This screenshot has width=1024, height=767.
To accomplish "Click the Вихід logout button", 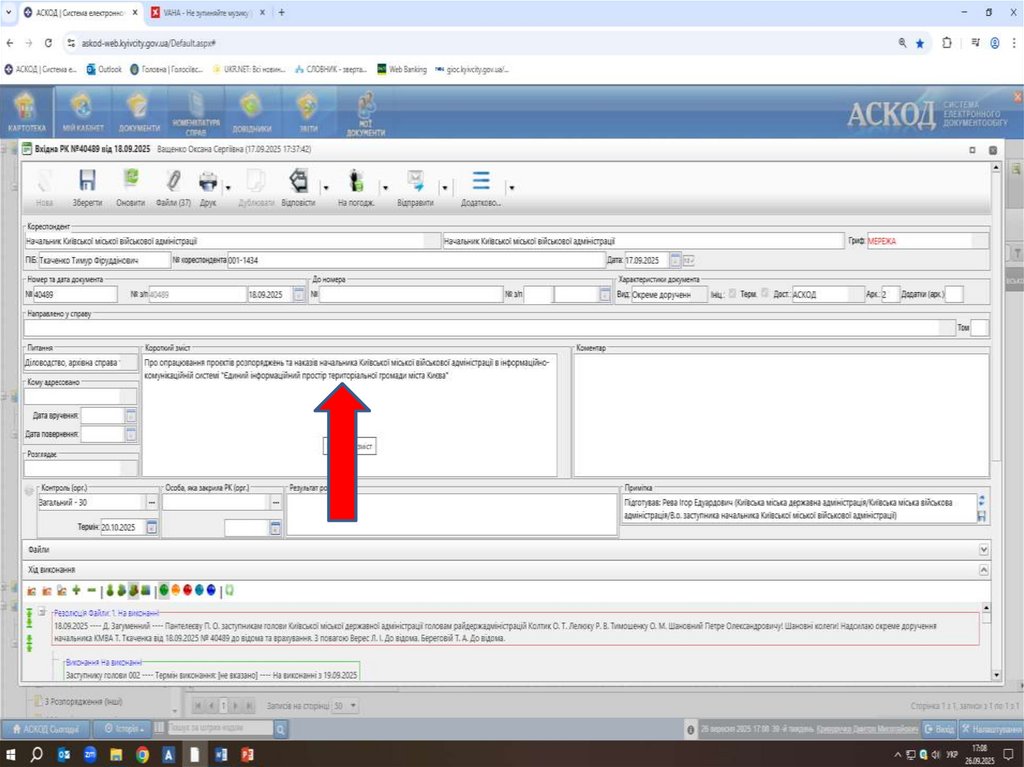I will coord(939,728).
